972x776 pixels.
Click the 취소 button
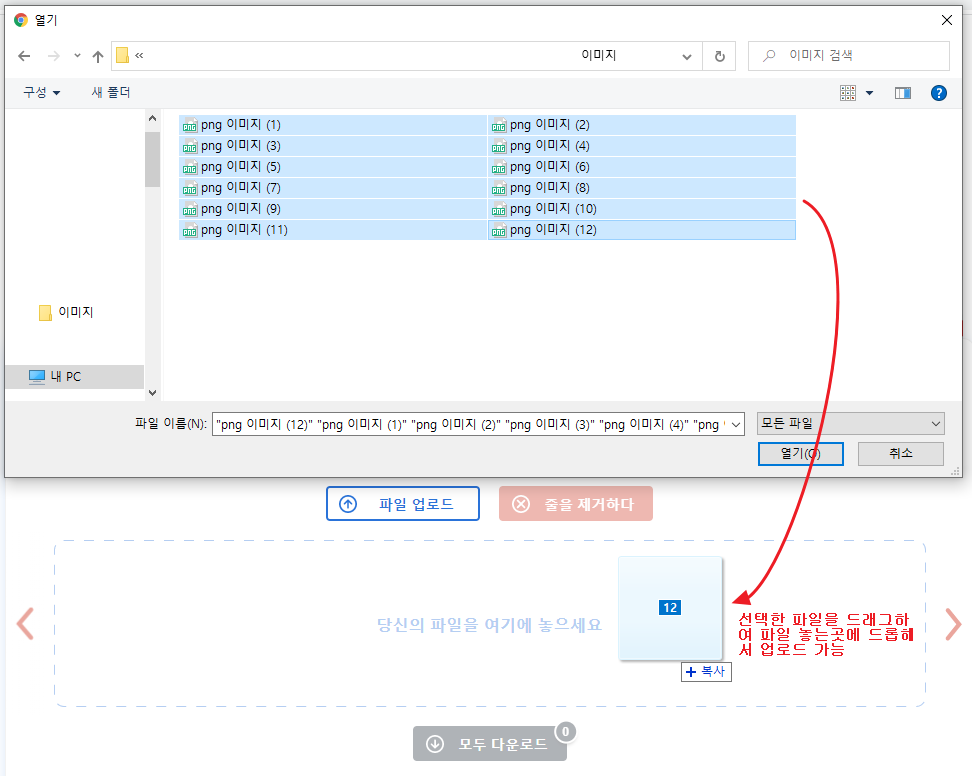899,453
